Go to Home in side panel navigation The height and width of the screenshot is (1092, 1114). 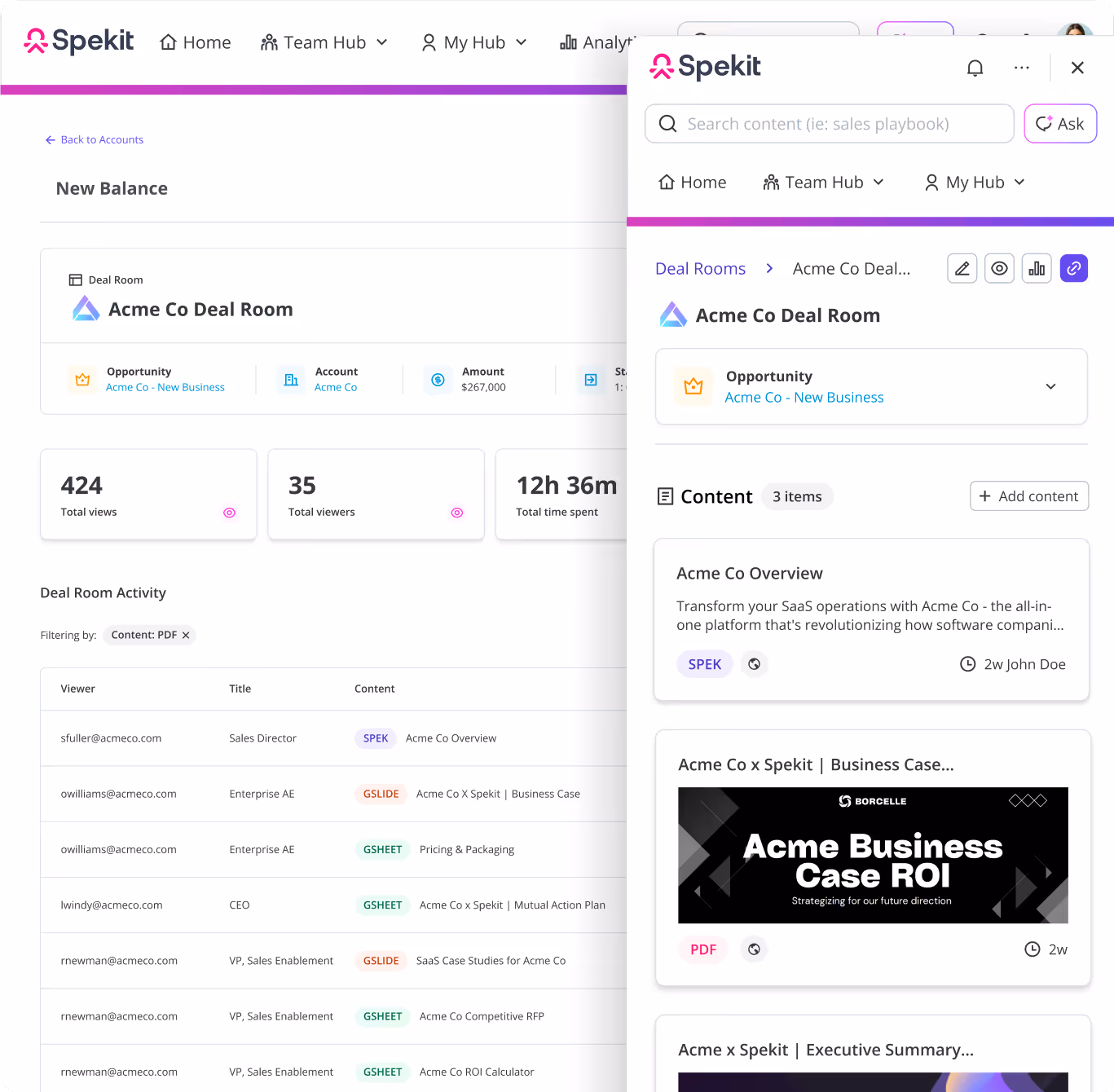point(693,183)
